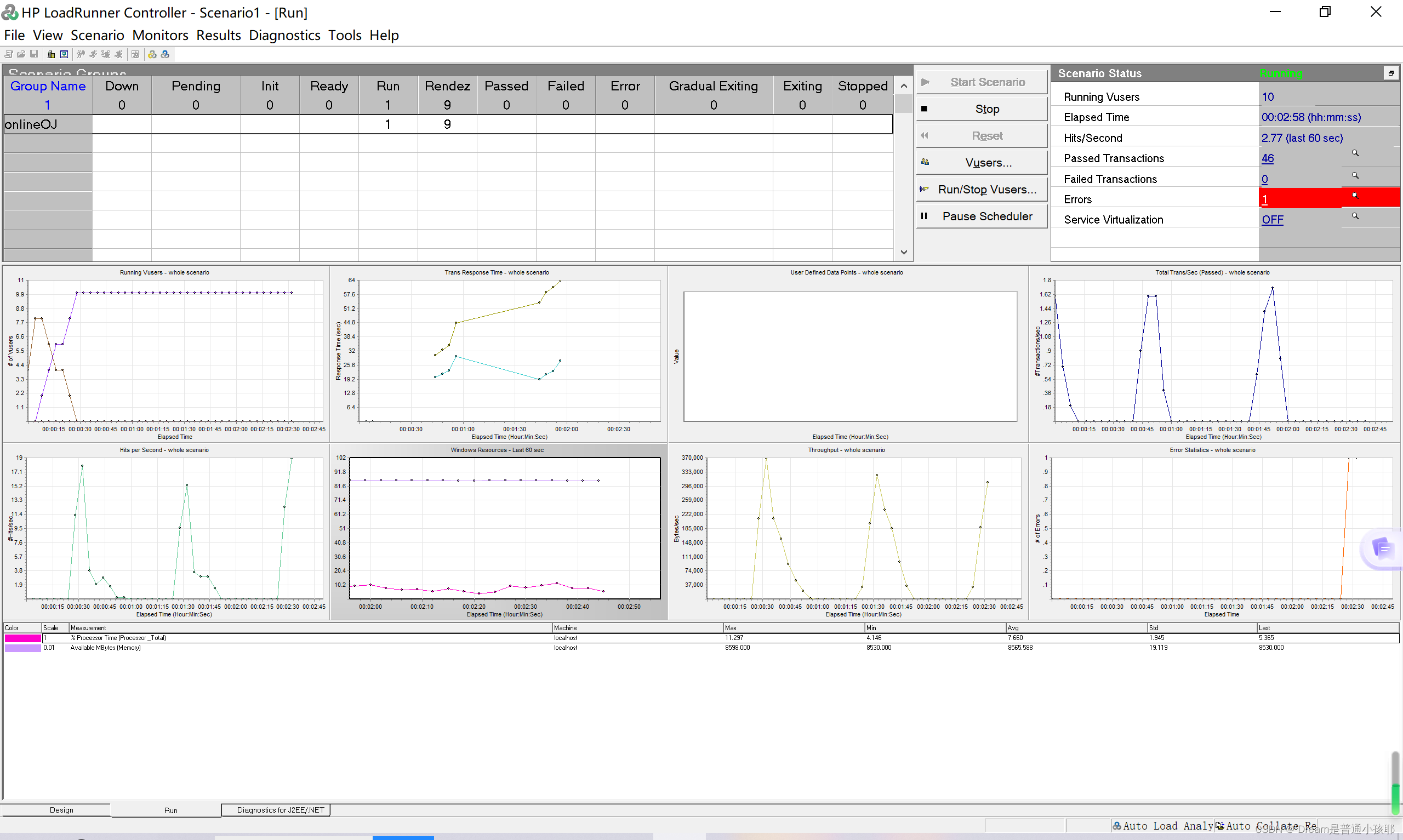The image size is (1403, 840).
Task: Click the network/virtualization monitor toolbar icon
Action: pyautogui.click(x=64, y=54)
